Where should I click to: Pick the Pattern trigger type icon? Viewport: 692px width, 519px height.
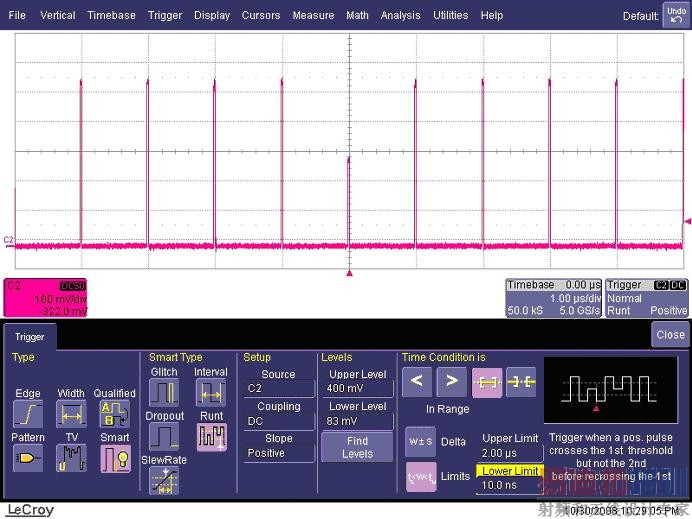pos(28,457)
